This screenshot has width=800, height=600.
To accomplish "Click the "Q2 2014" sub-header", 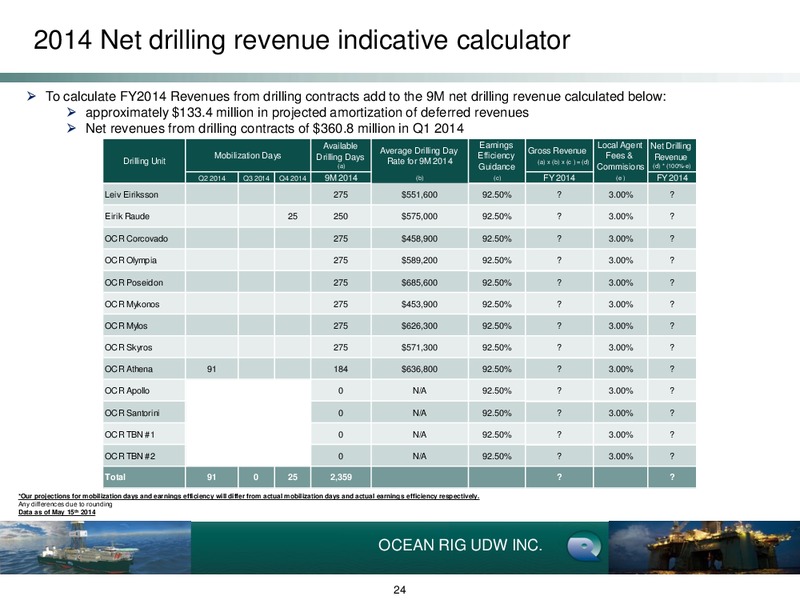I will point(212,178).
